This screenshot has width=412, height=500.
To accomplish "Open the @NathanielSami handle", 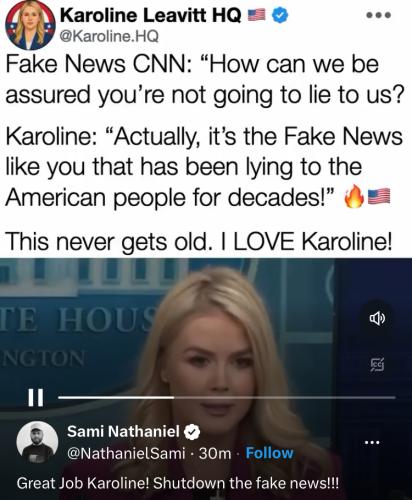I will pos(126,453).
